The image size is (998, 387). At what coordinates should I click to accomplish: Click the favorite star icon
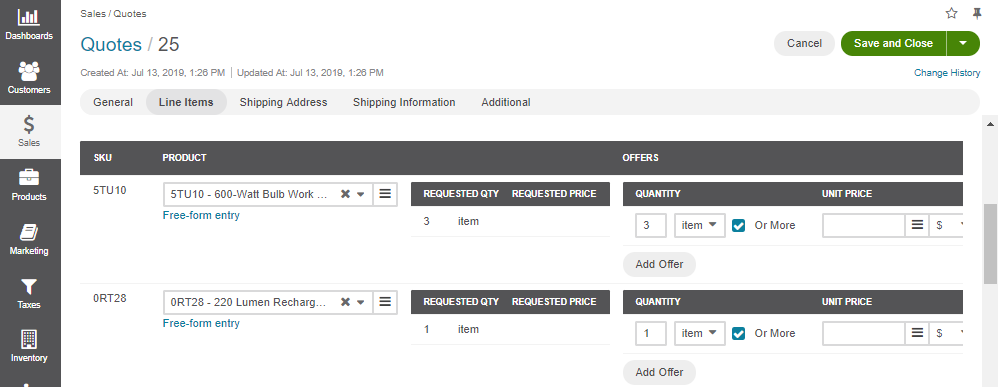tap(952, 13)
